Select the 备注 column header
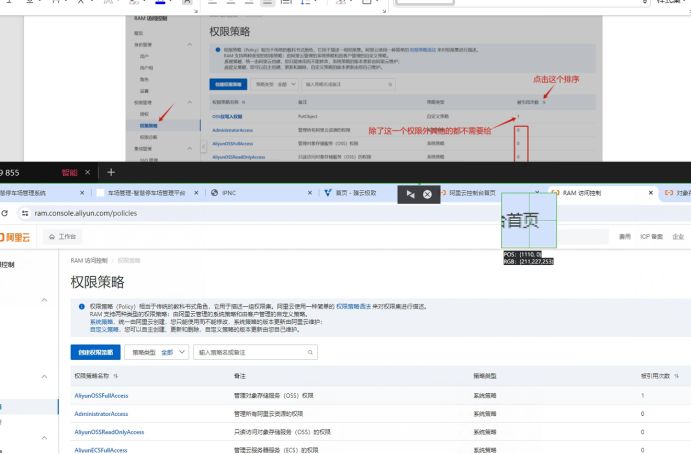This screenshot has height=454, width=691. point(240,376)
